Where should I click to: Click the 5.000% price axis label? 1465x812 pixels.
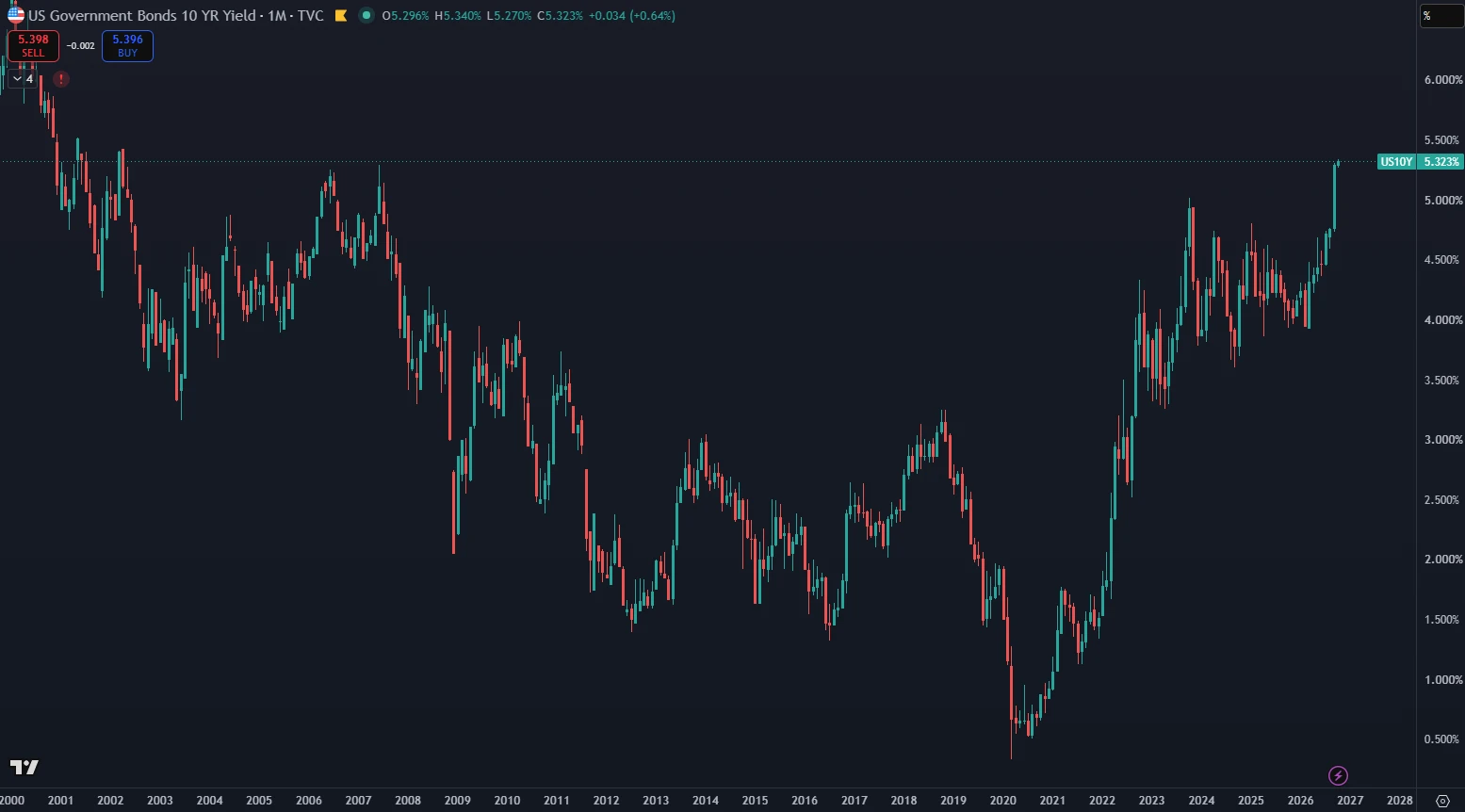tap(1443, 201)
